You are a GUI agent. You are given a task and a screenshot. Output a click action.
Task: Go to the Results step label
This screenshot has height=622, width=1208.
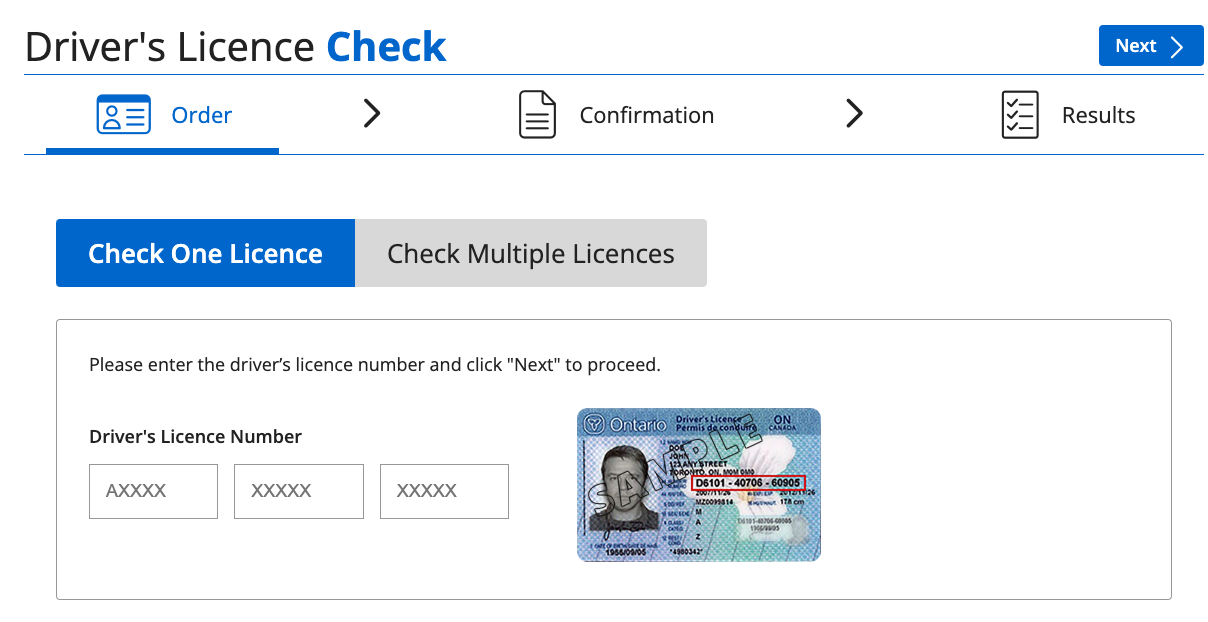1098,115
